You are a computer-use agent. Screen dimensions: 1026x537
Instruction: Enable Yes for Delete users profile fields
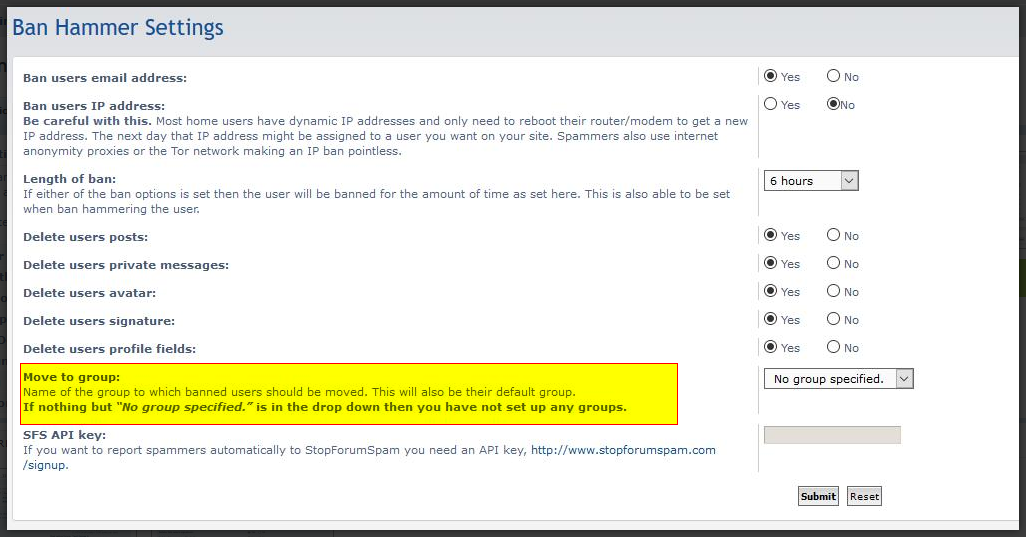(771, 347)
